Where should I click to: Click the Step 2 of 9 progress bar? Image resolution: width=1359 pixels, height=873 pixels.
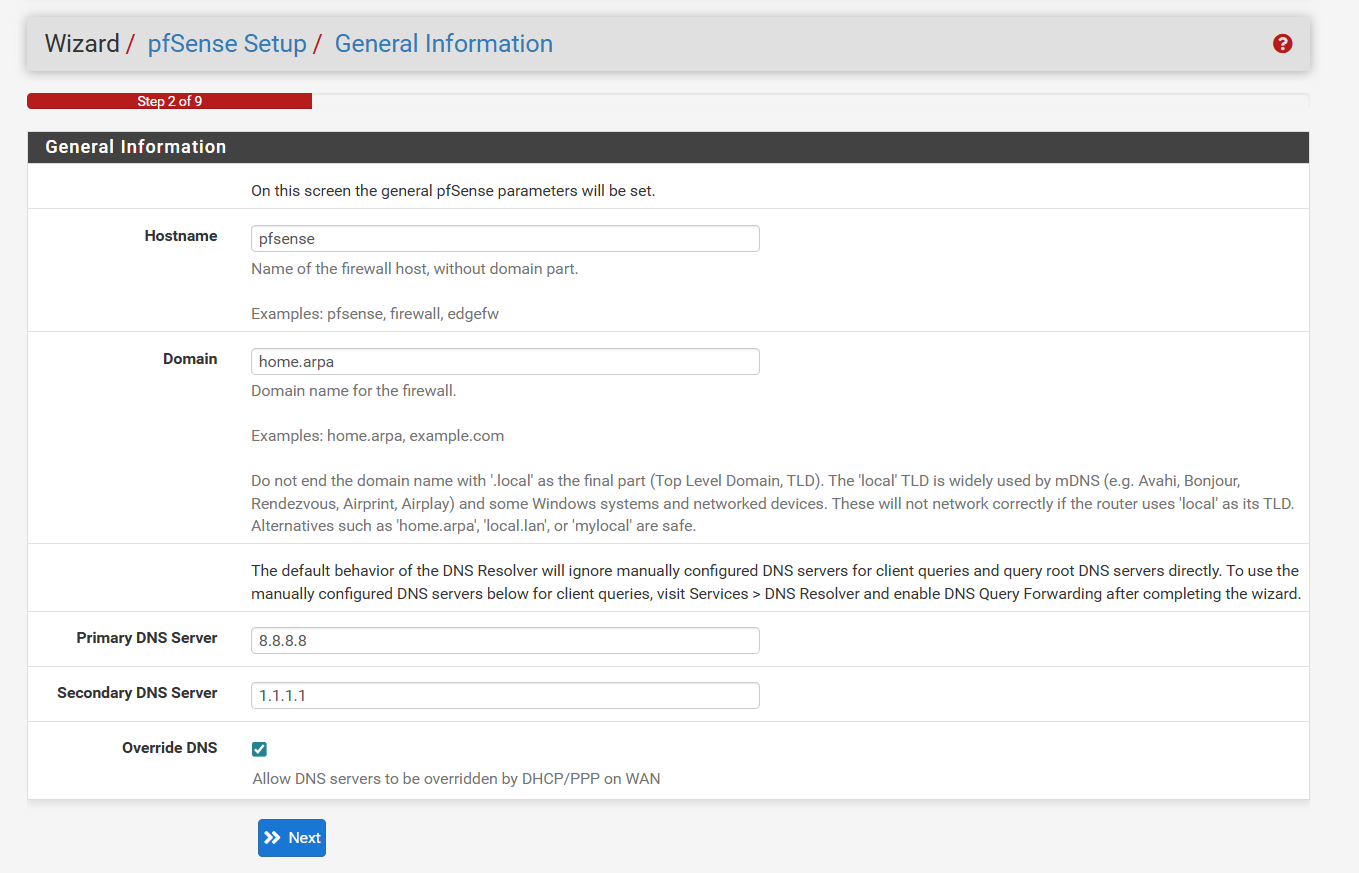(169, 101)
